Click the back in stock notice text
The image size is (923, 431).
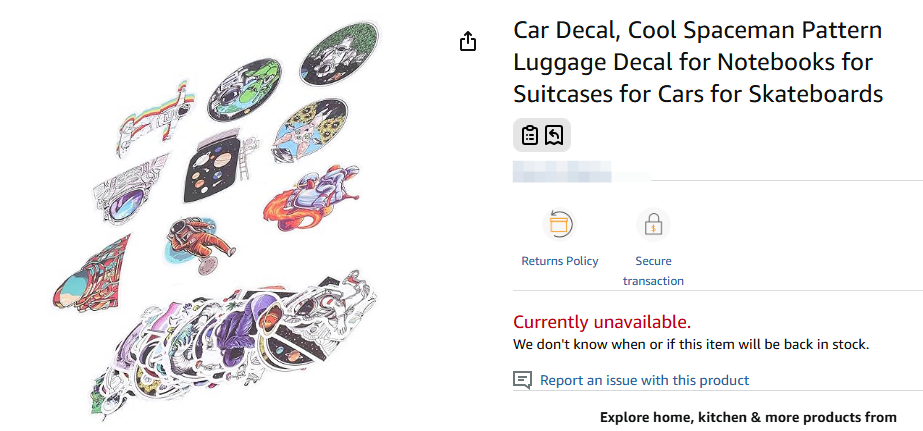click(691, 344)
